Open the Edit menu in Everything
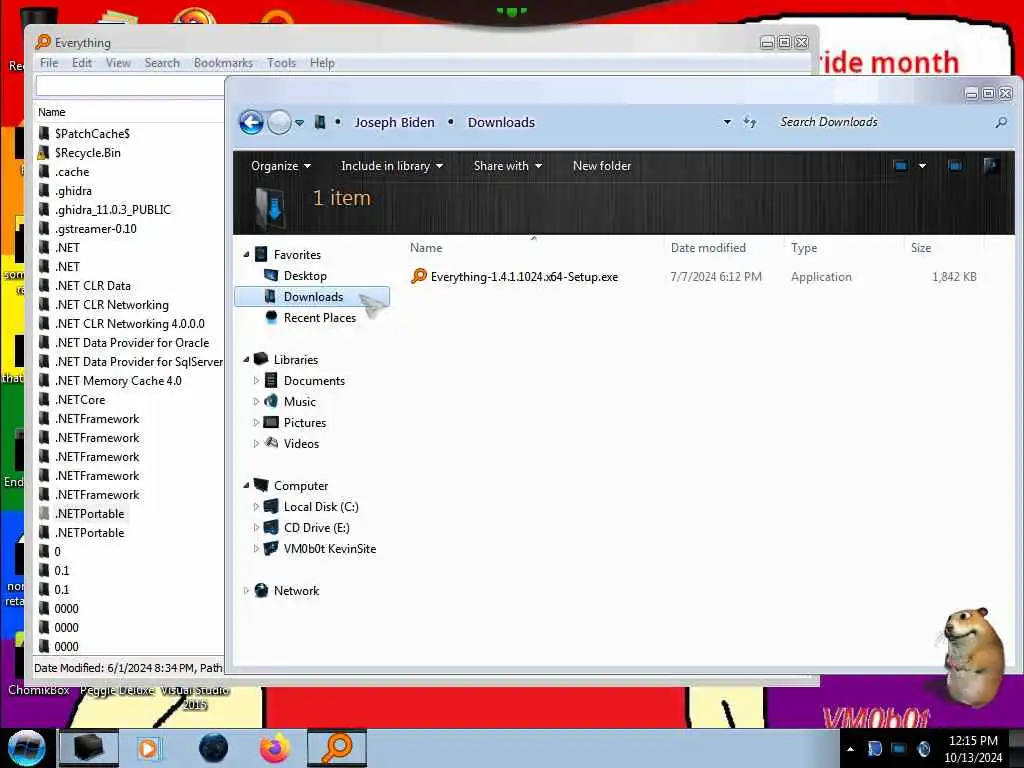Screen dimensions: 1024x768 [x=82, y=63]
